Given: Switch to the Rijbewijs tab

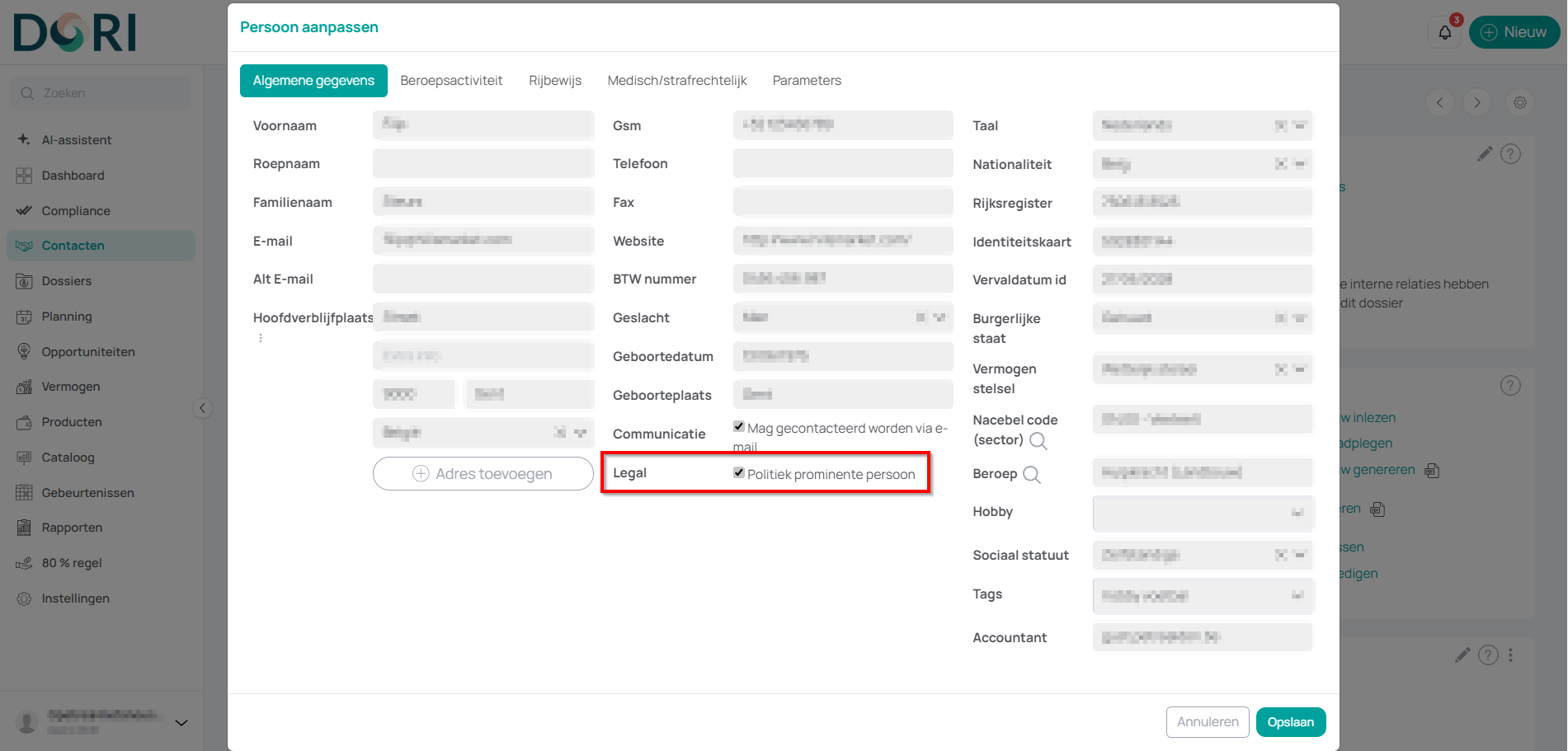Looking at the screenshot, I should click(x=555, y=81).
